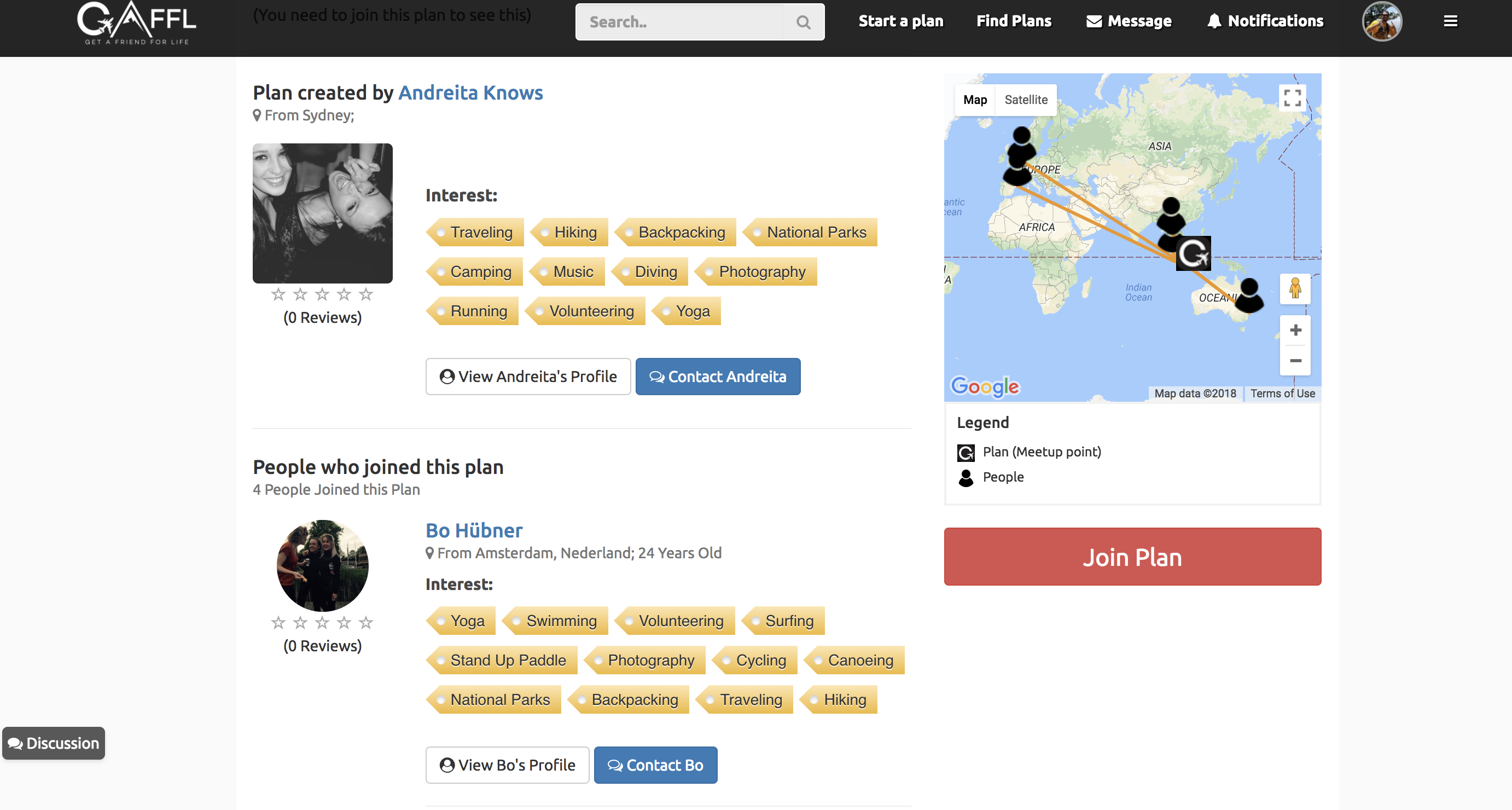Switch map to Satellite view
This screenshot has width=1512, height=810.
(1025, 100)
